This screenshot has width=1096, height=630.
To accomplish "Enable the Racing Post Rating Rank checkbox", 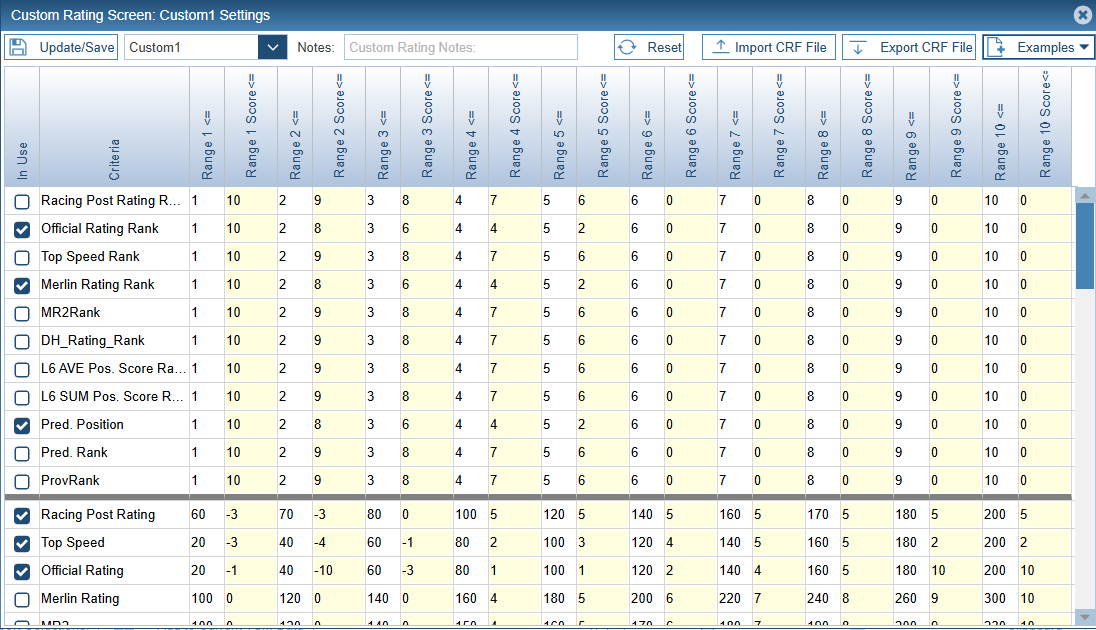I will coord(22,201).
